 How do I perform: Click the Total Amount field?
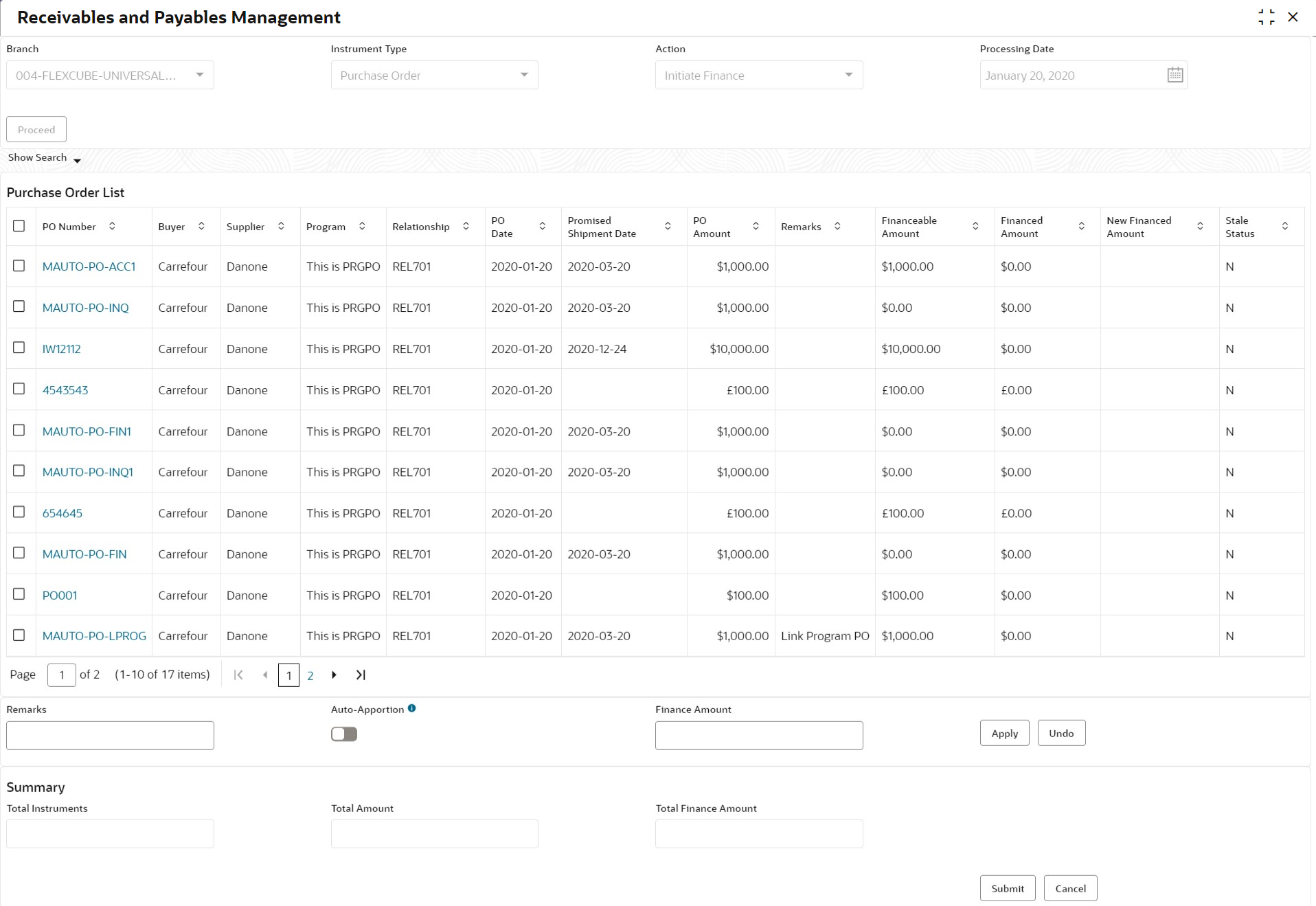[x=434, y=833]
